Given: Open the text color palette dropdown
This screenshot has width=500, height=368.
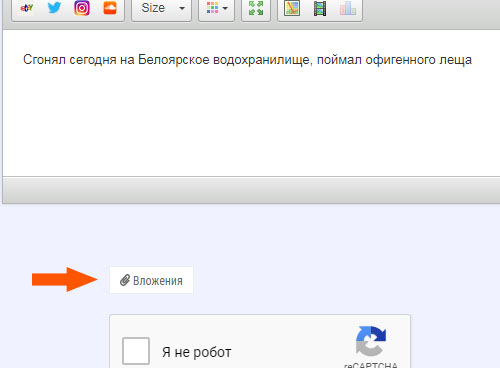Looking at the screenshot, I should tap(217, 8).
